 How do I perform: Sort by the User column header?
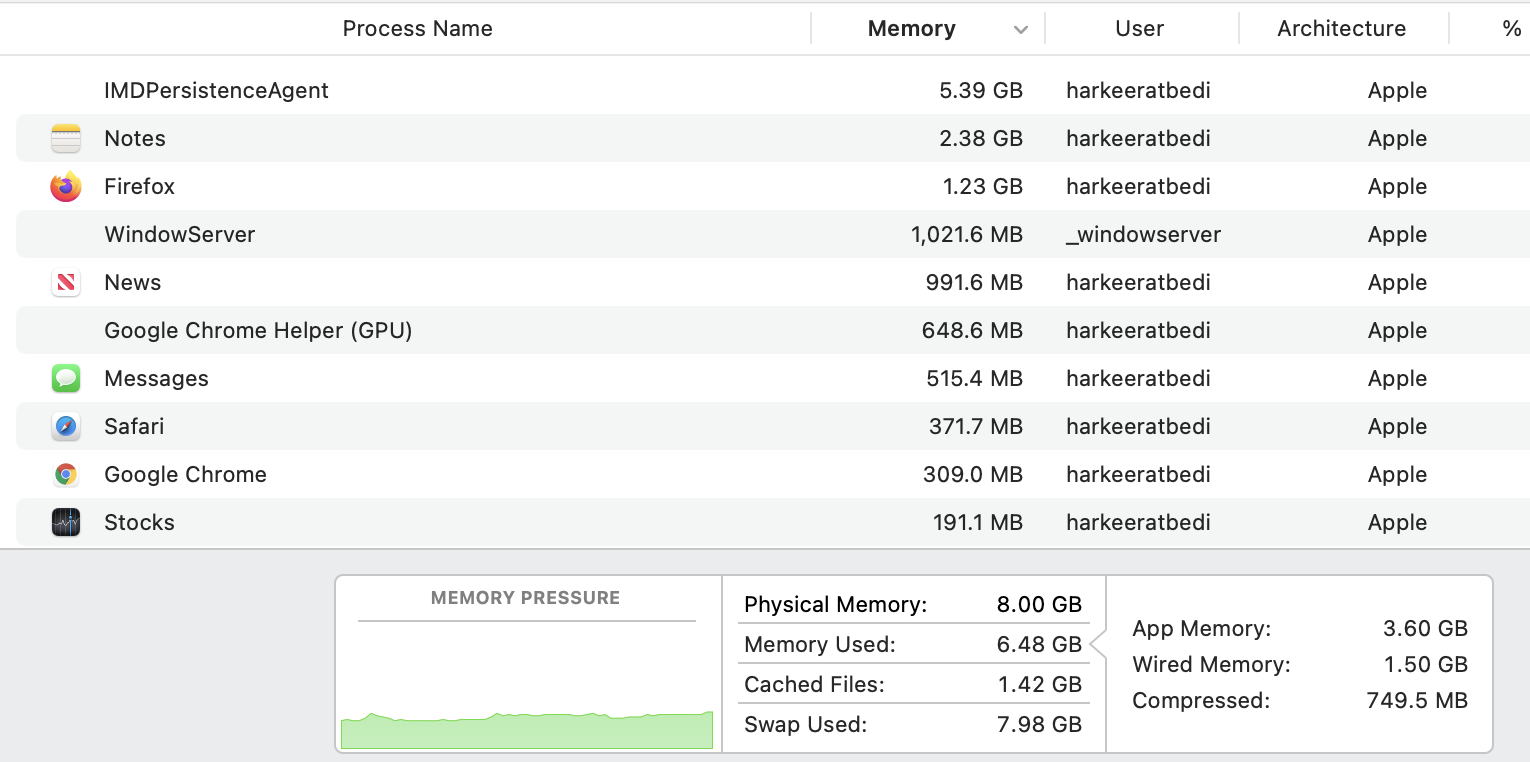click(1139, 29)
